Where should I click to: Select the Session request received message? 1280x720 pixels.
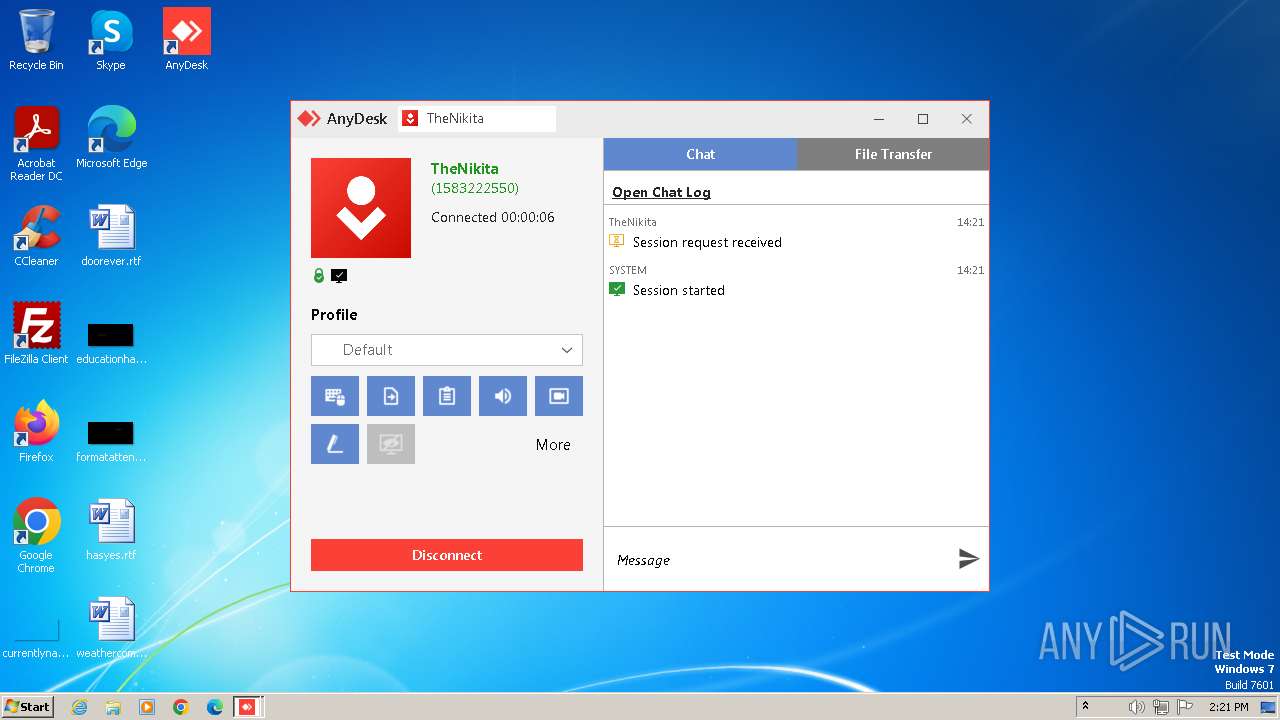[707, 242]
